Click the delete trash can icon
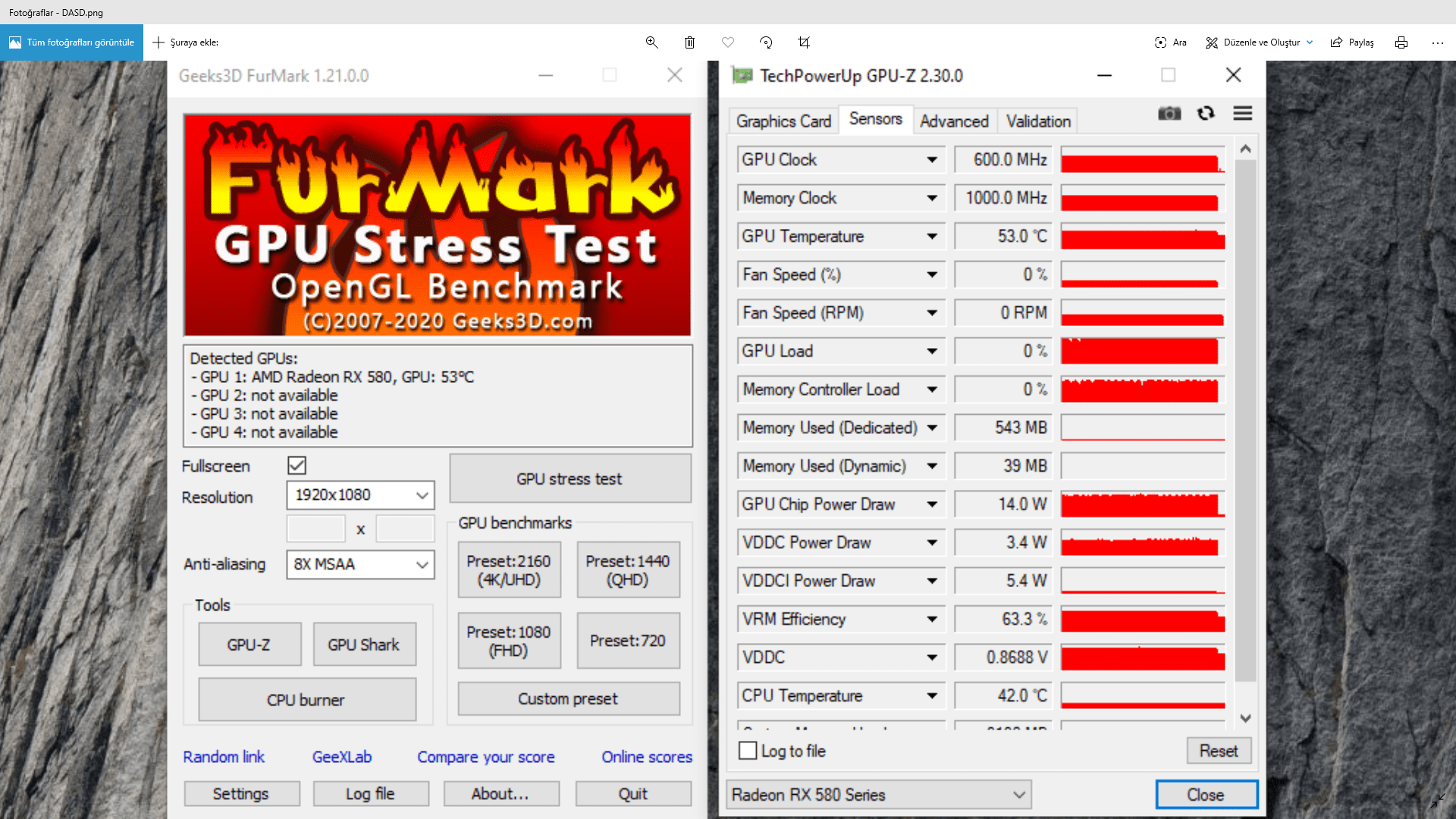The height and width of the screenshot is (819, 1456). coord(689,42)
